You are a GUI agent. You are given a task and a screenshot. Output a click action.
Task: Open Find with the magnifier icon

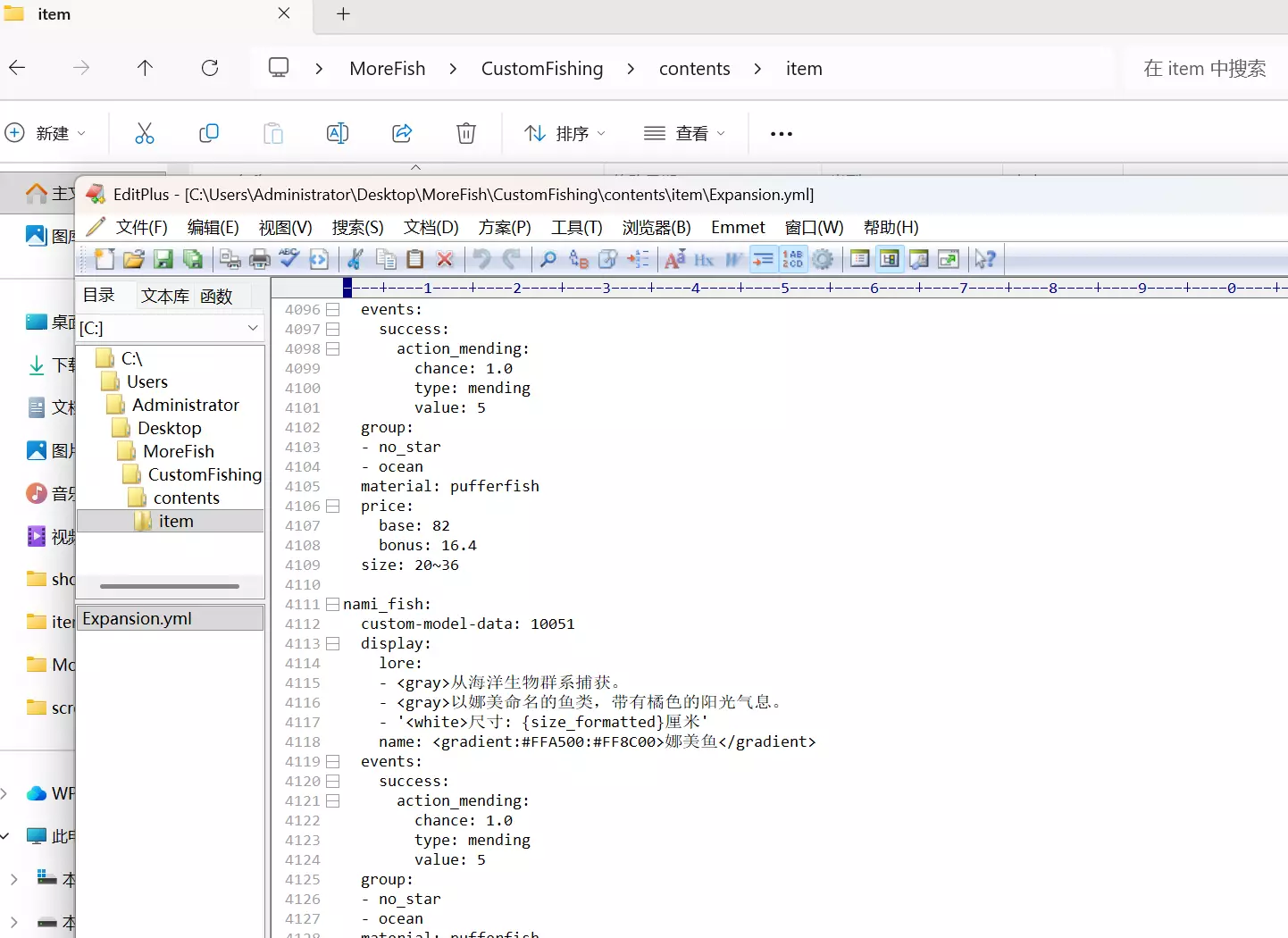coord(548,259)
